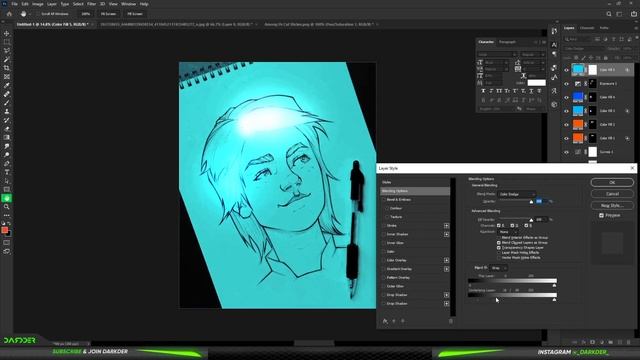Screen dimensions: 640x360
Task: Open font family dropdown in Character panel
Action: [497, 54]
